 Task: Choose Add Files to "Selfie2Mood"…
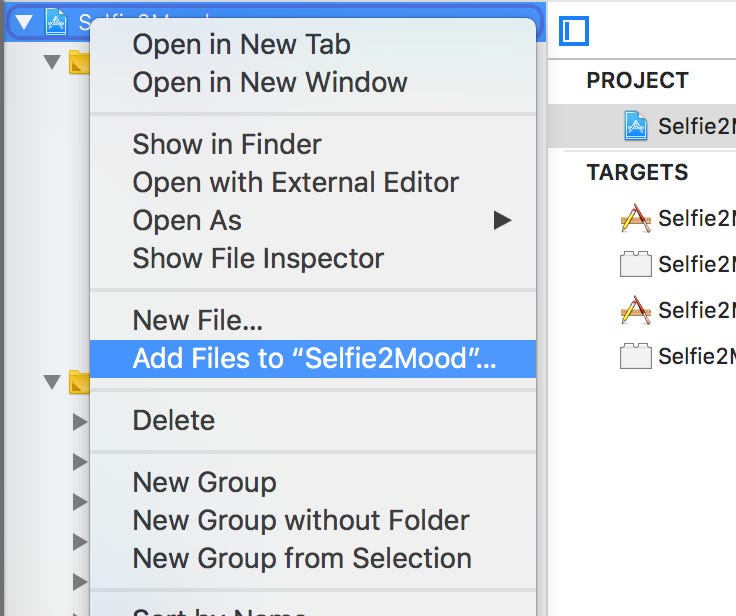pos(313,359)
